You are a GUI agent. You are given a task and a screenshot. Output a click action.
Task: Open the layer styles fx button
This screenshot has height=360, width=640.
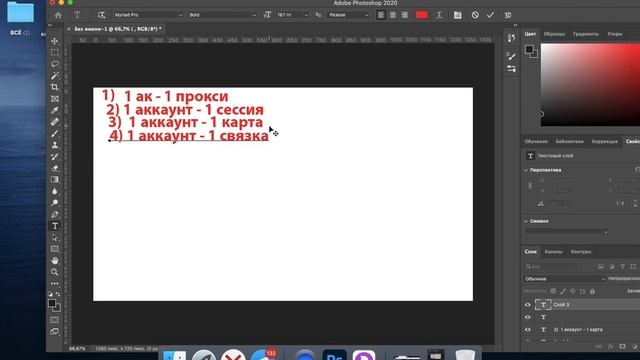click(611, 347)
